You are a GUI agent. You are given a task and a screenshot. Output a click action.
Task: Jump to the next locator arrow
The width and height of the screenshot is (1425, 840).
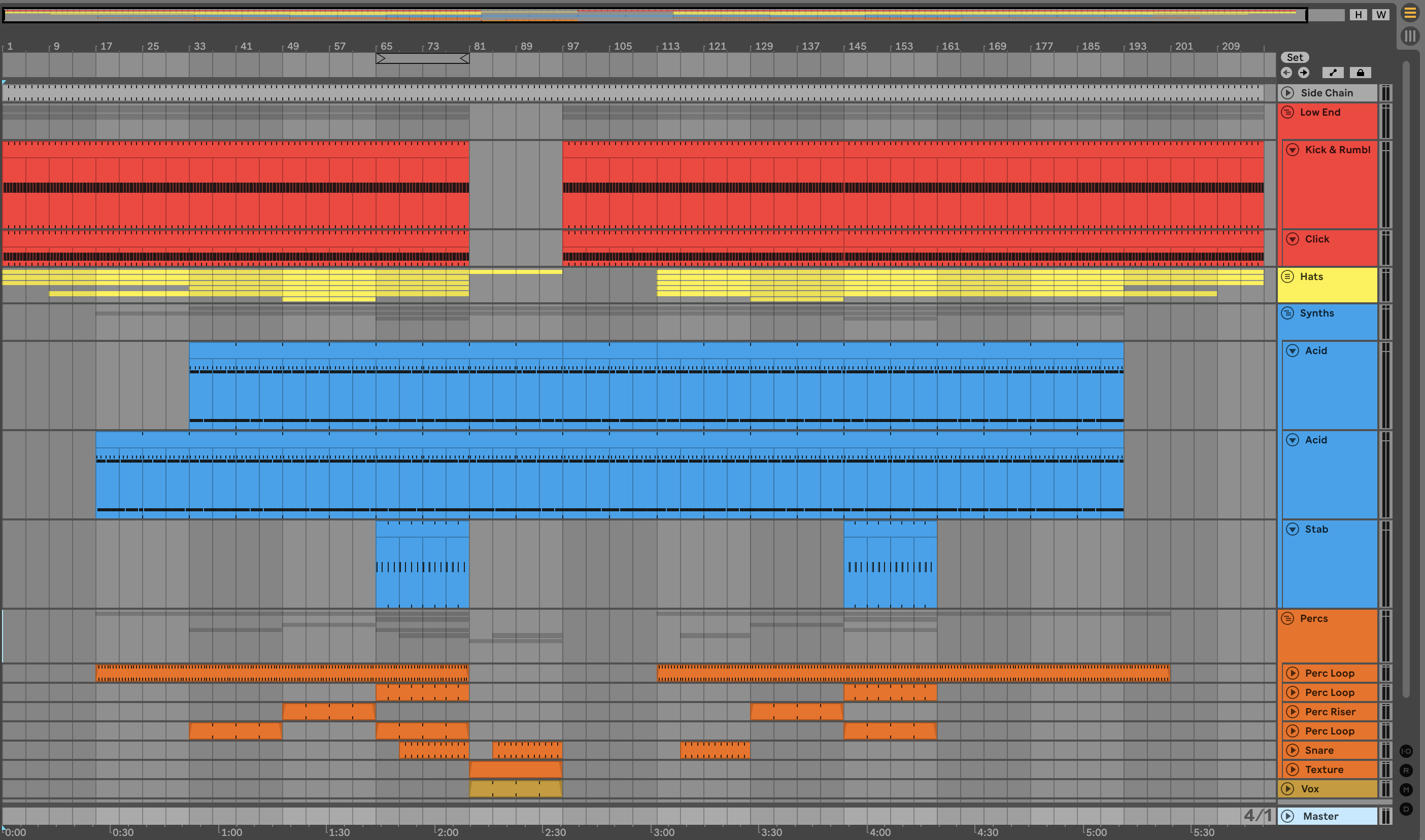[1303, 73]
